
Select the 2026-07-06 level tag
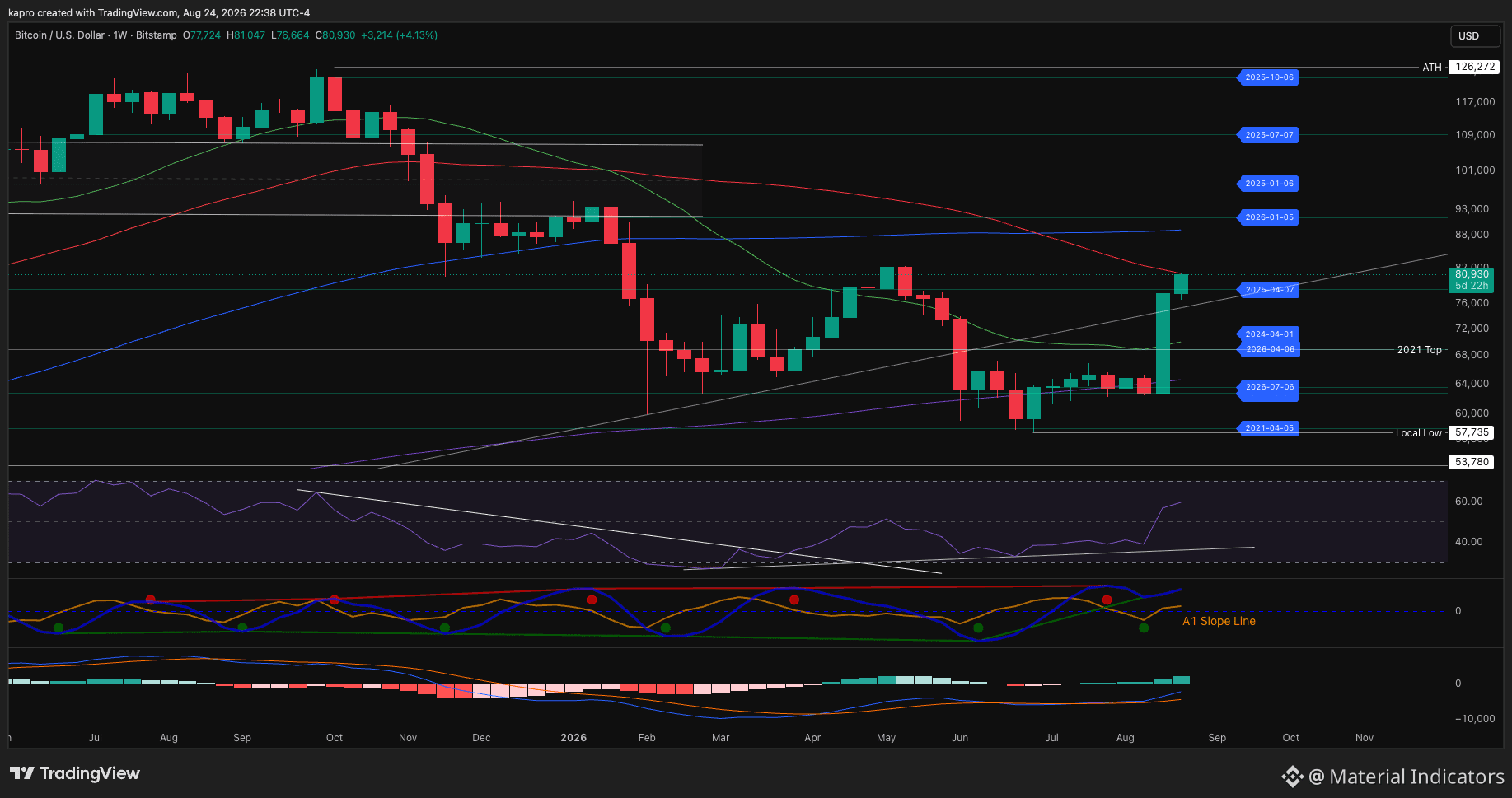click(1268, 387)
